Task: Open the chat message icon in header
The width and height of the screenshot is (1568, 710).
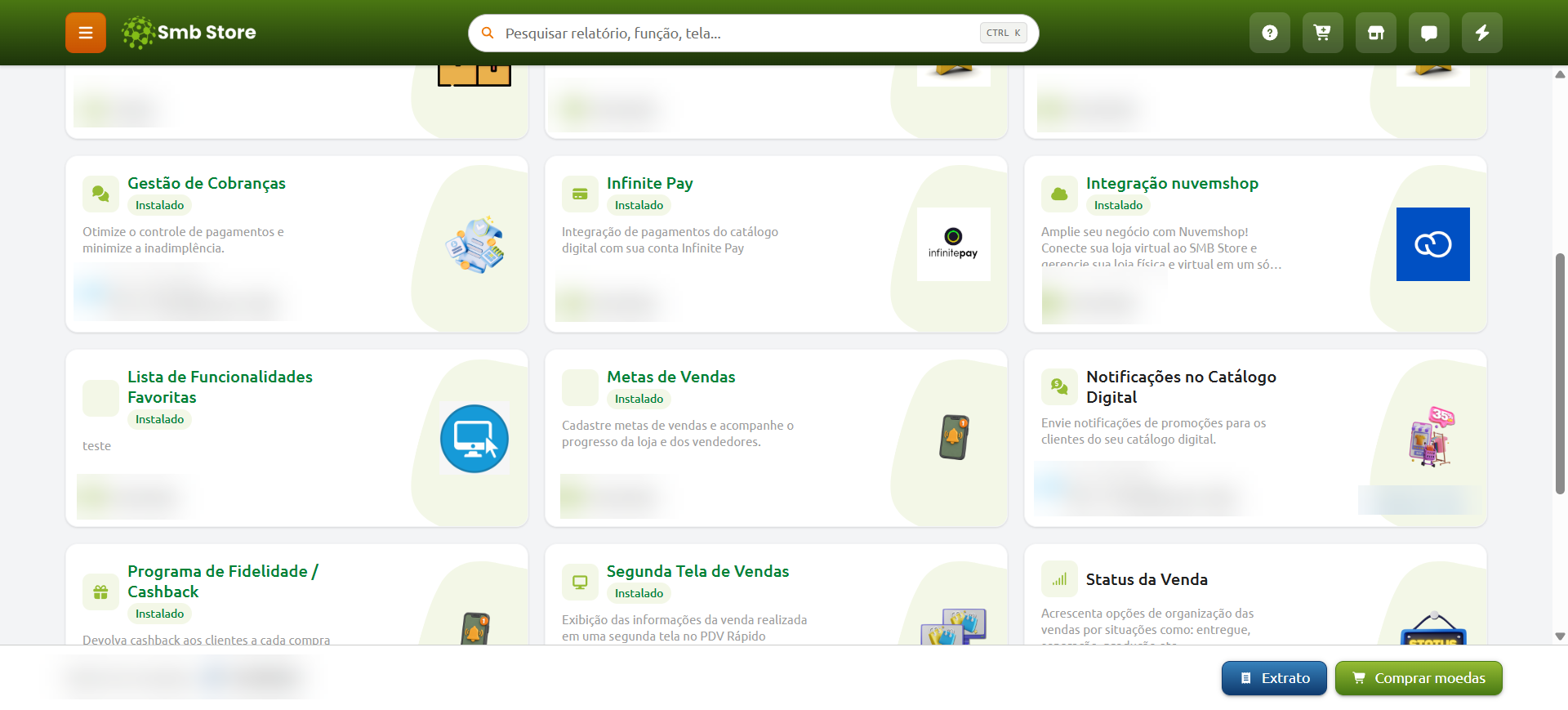Action: (1429, 33)
